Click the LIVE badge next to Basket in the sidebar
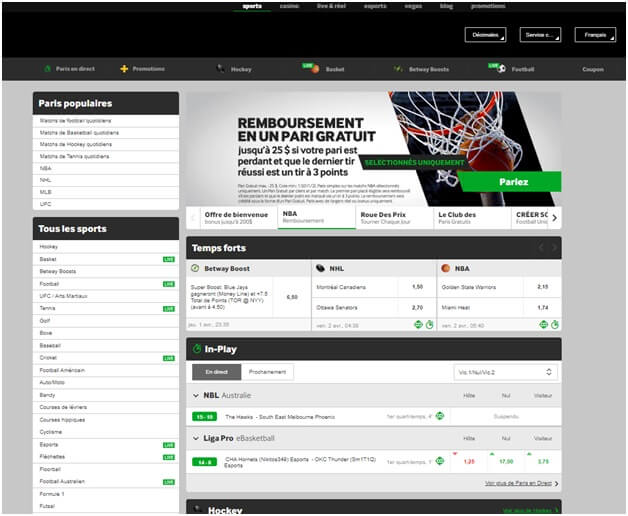The image size is (628, 516). point(169,259)
